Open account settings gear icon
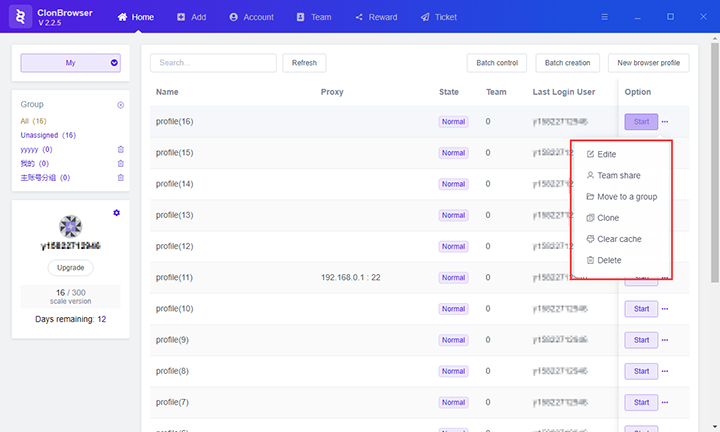The height and width of the screenshot is (432, 720). click(x=117, y=213)
